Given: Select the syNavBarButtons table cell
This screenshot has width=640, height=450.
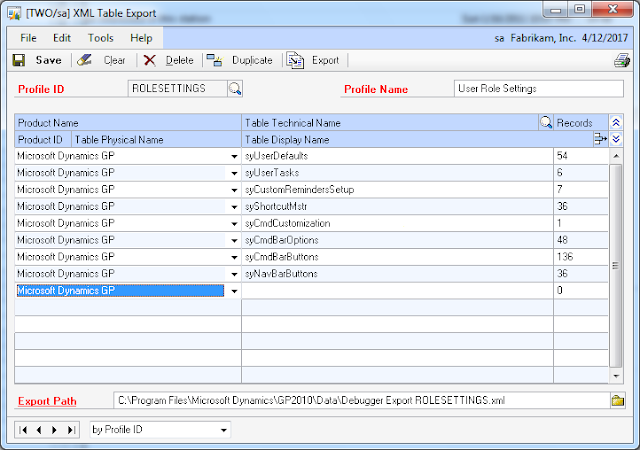Looking at the screenshot, I should tap(397, 274).
